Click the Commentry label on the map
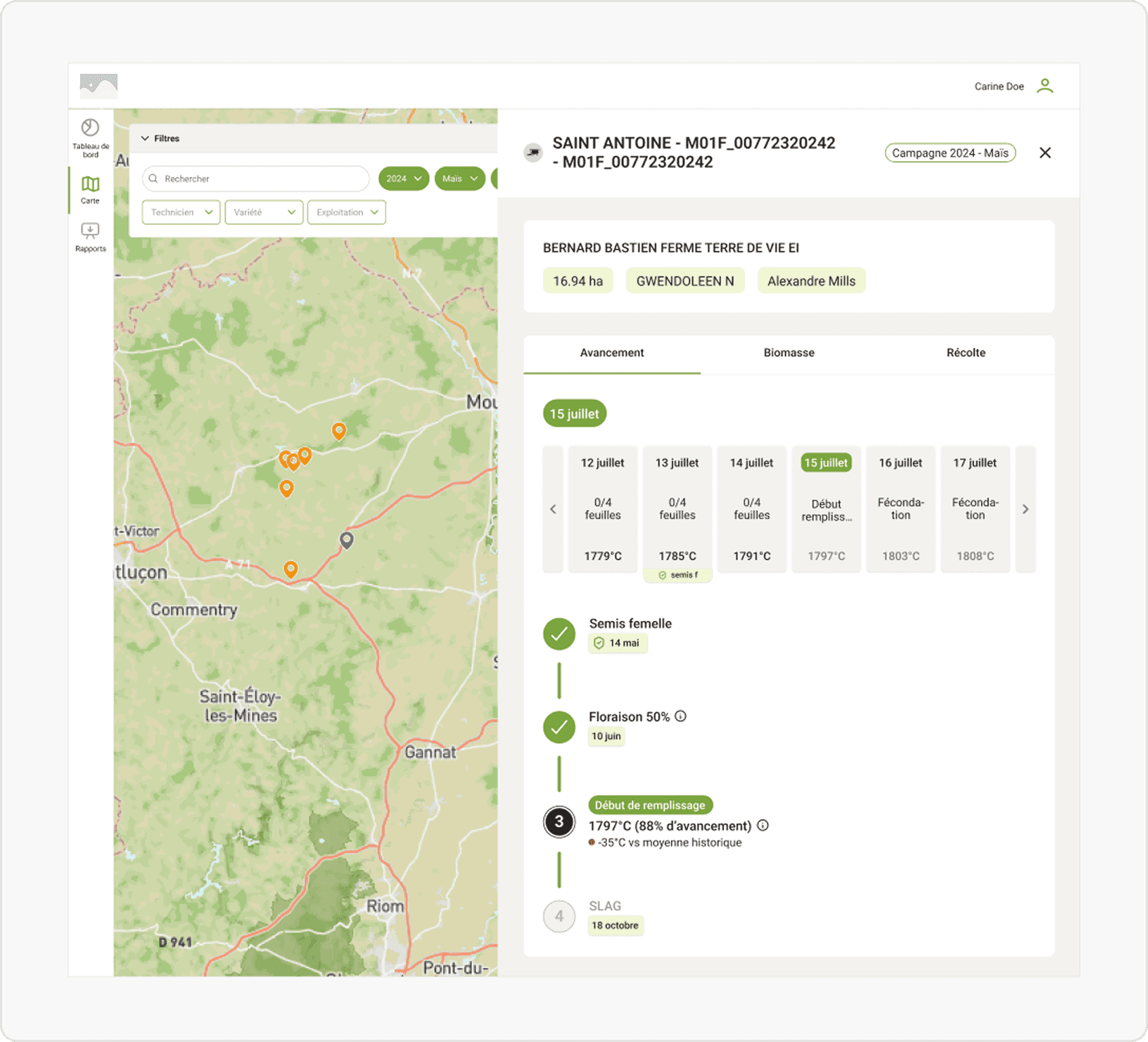 (194, 610)
